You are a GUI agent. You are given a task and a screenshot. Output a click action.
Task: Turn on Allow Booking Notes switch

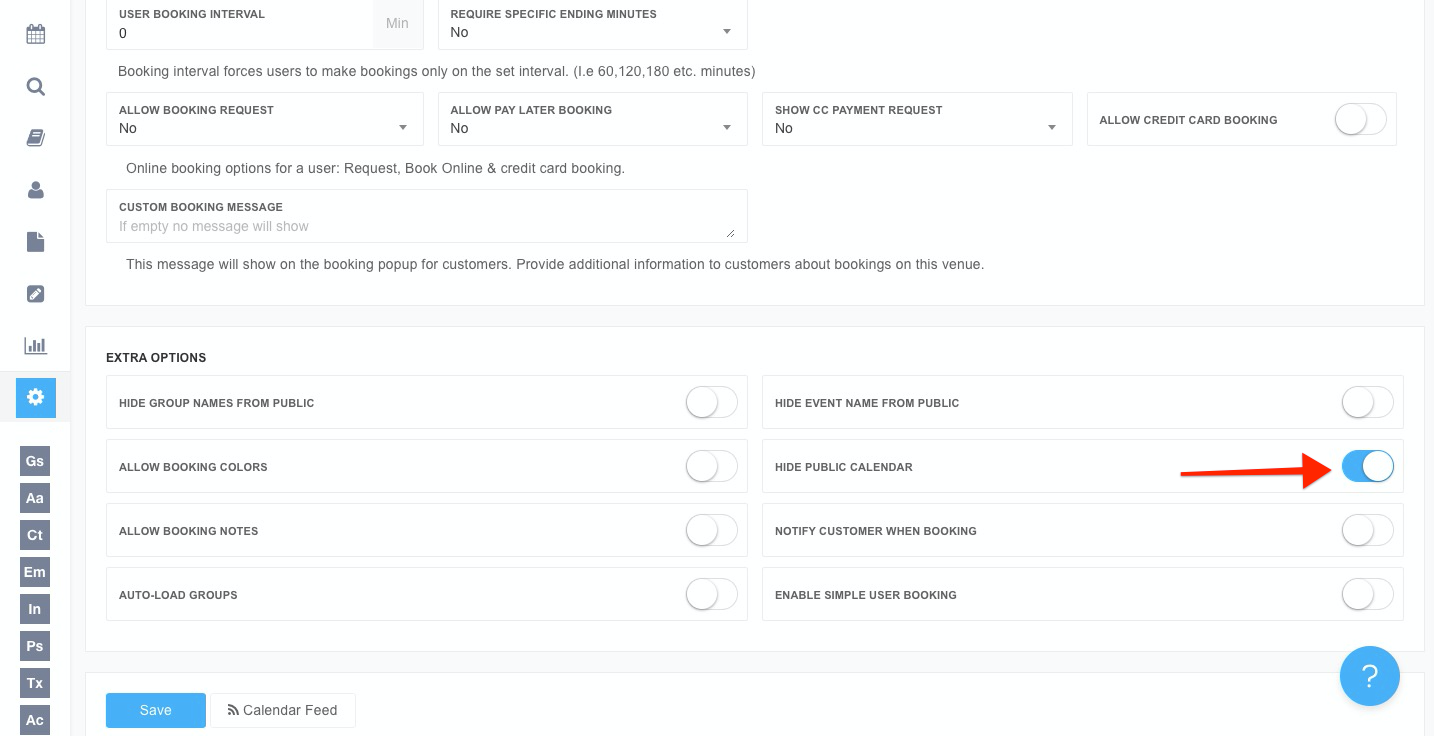(711, 531)
